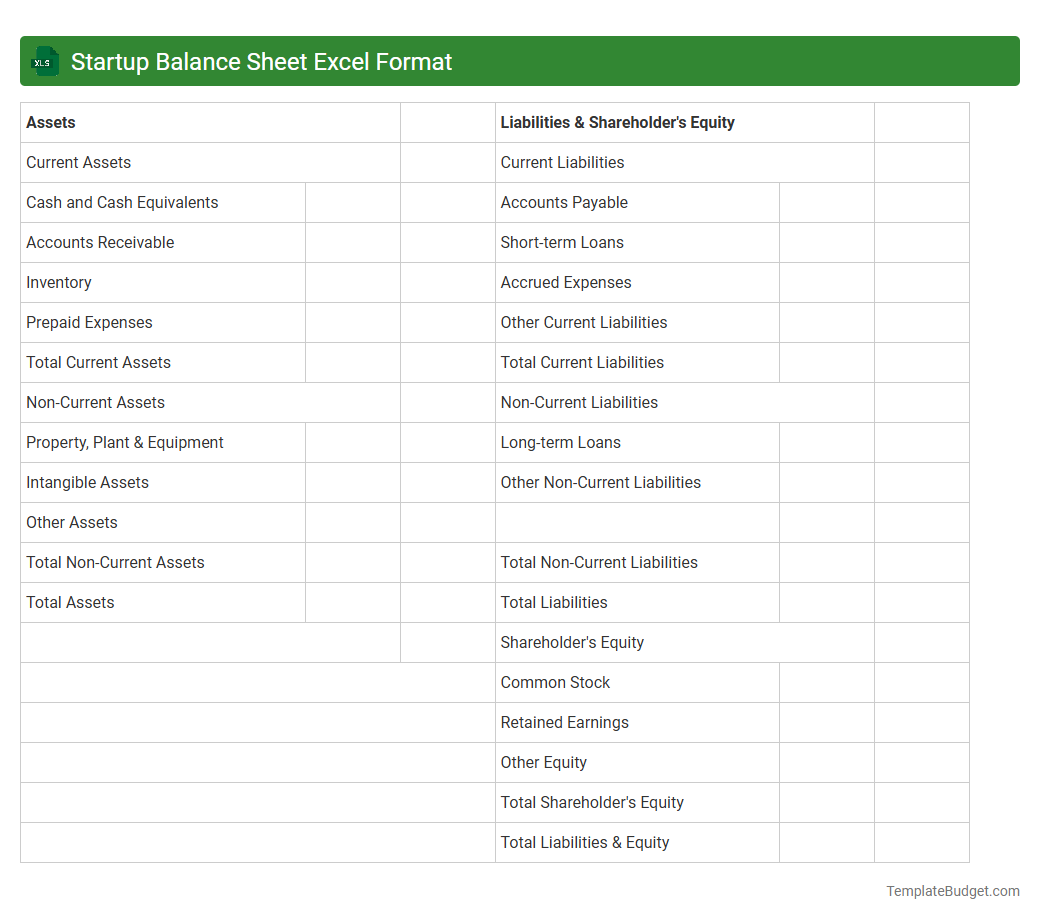Click the 'Common Stock' cell
This screenshot has height=920, width=1040.
point(555,682)
